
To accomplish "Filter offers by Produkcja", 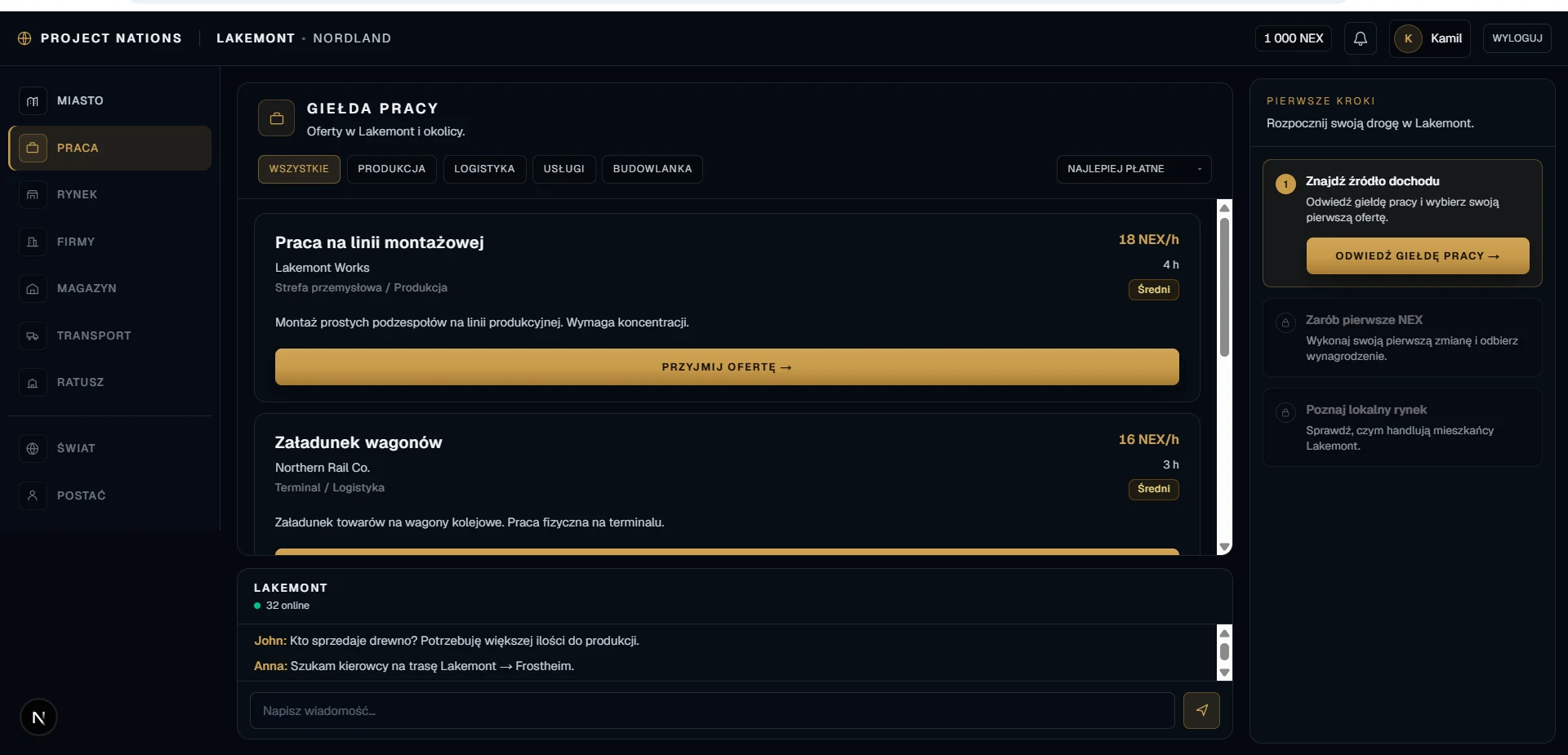I will coord(391,169).
